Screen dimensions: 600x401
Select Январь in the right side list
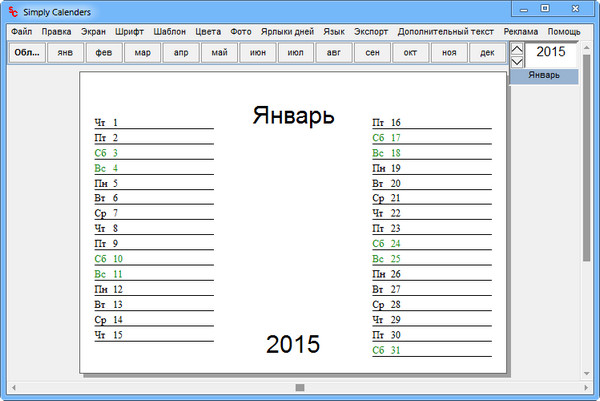click(x=543, y=76)
